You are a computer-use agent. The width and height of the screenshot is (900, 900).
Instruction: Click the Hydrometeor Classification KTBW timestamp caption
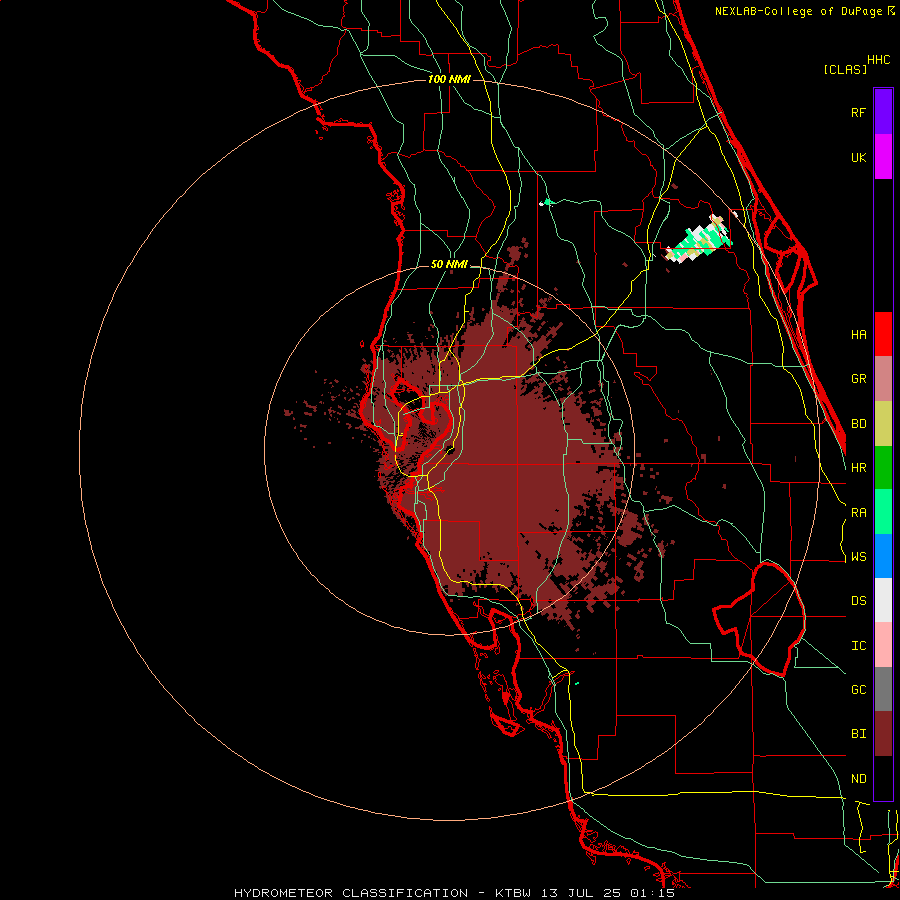pyautogui.click(x=454, y=893)
